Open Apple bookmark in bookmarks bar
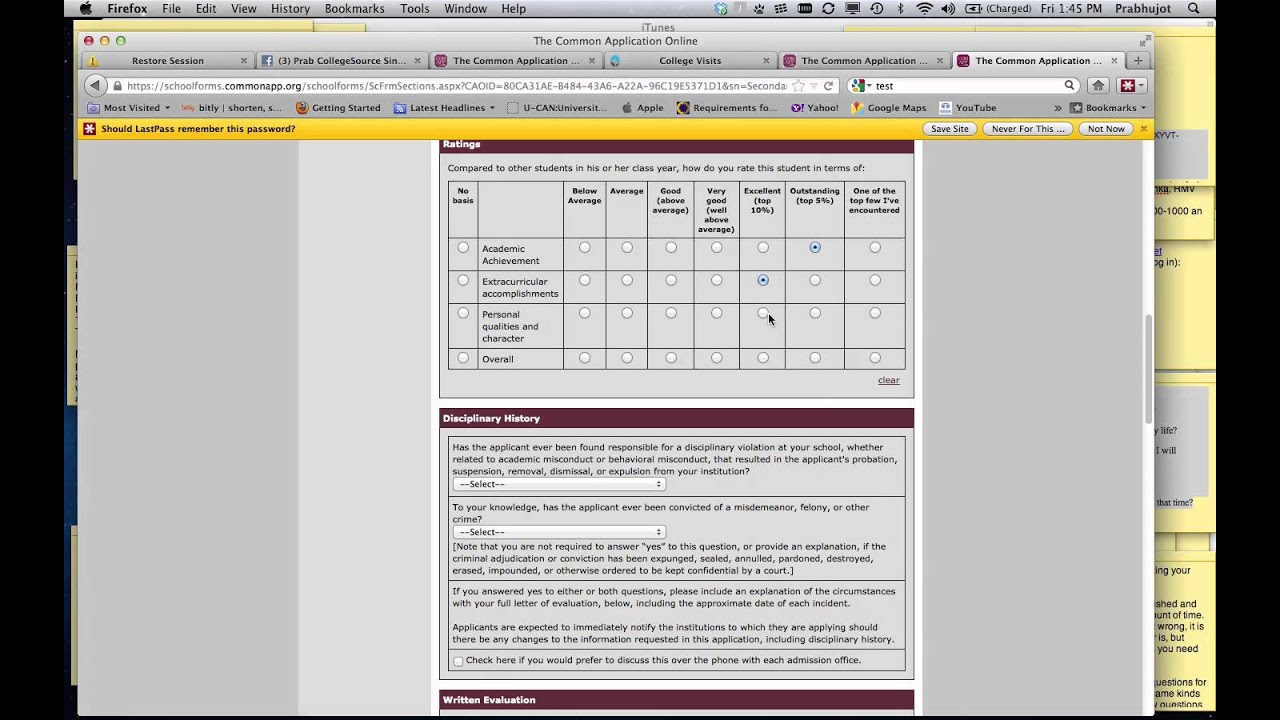The height and width of the screenshot is (720, 1280). pyautogui.click(x=642, y=108)
